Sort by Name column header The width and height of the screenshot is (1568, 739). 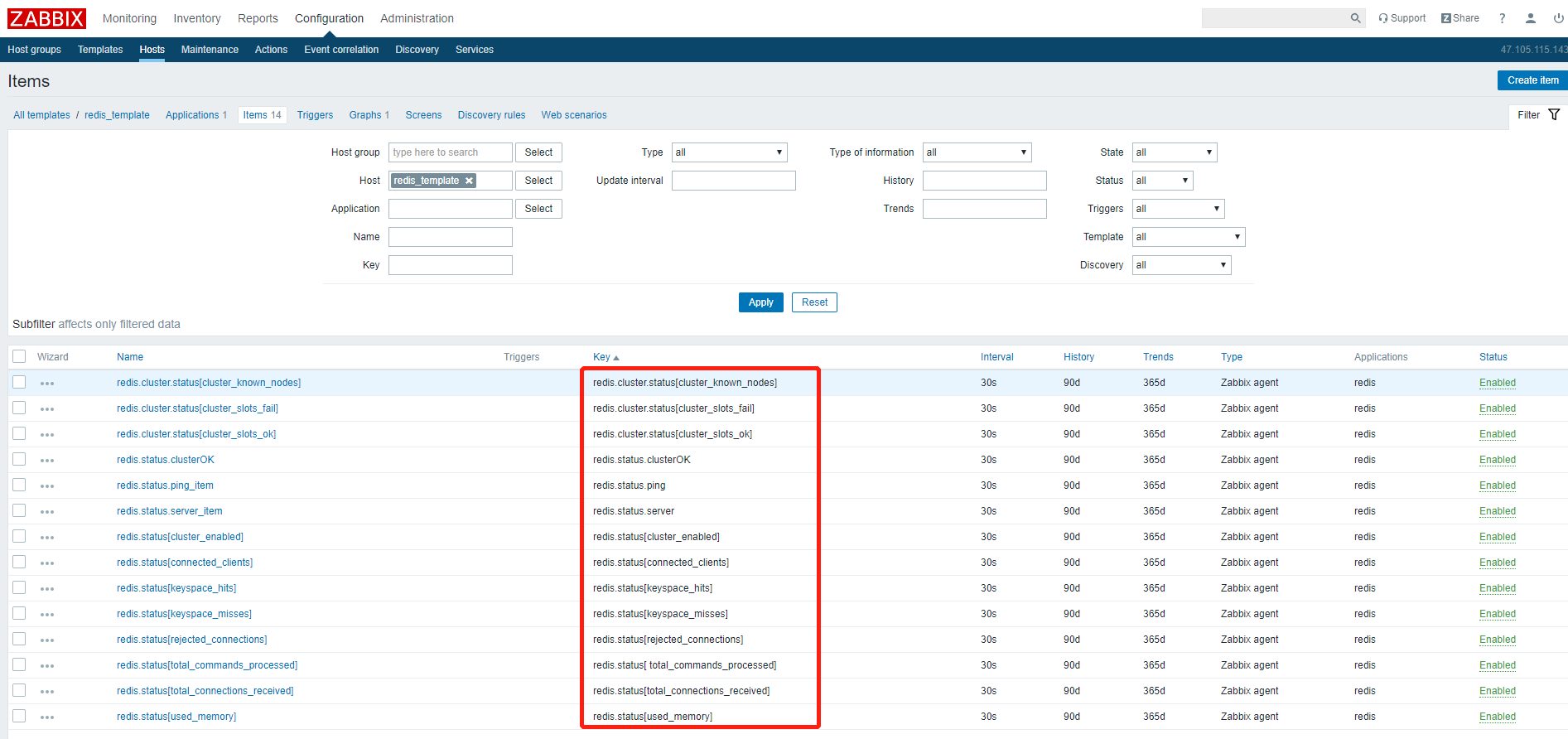pos(130,357)
